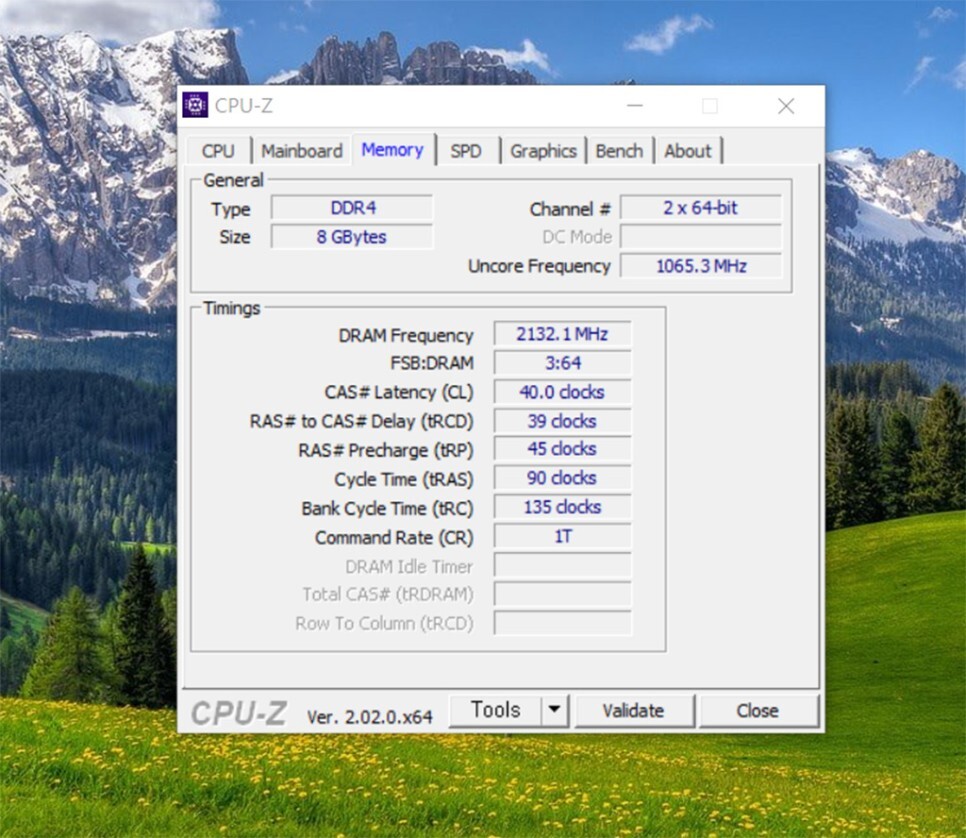The width and height of the screenshot is (966, 838).
Task: Click the empty DRAM Idle Timer field
Action: pos(562,565)
